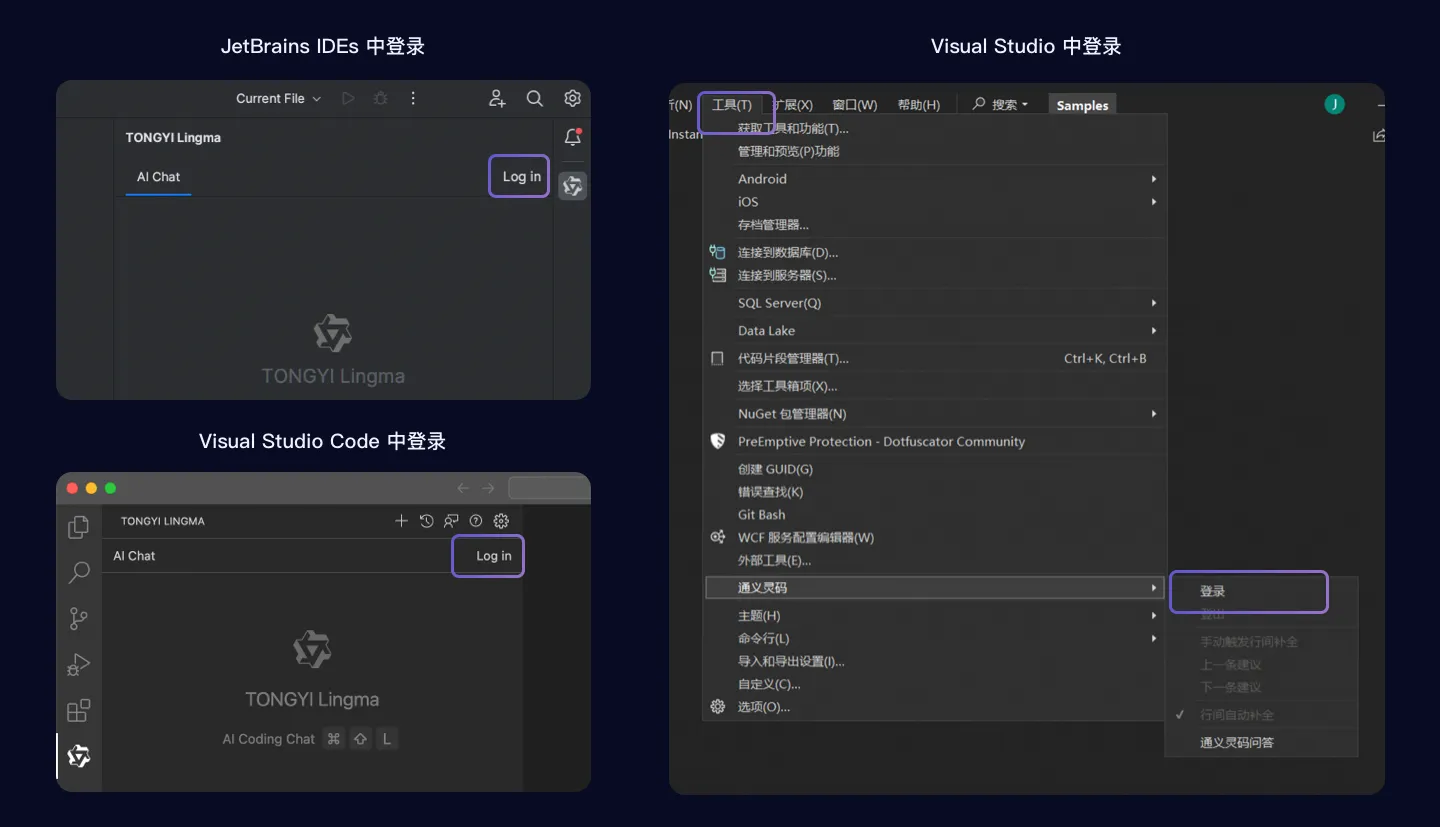1440x827 pixels.
Task: Click the feedback icon in VS Code Lingma panel
Action: click(452, 521)
